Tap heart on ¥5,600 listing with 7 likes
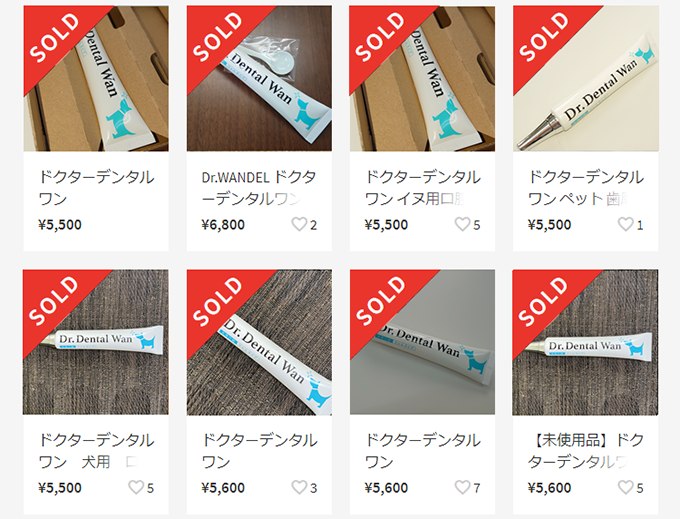The height and width of the screenshot is (519, 680). click(462, 487)
